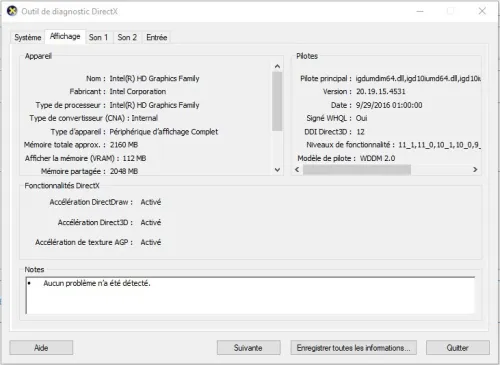The image size is (500, 365).
Task: Switch to the Système tab
Action: click(28, 37)
